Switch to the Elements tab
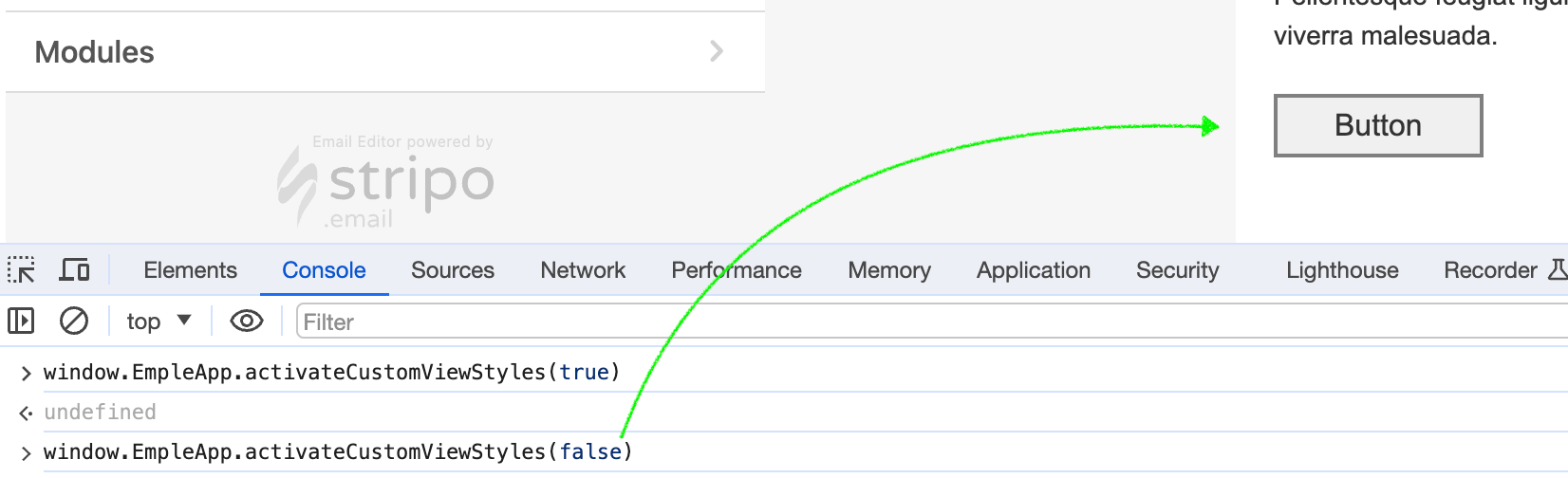Screen dimensions: 1568x478 190,270
